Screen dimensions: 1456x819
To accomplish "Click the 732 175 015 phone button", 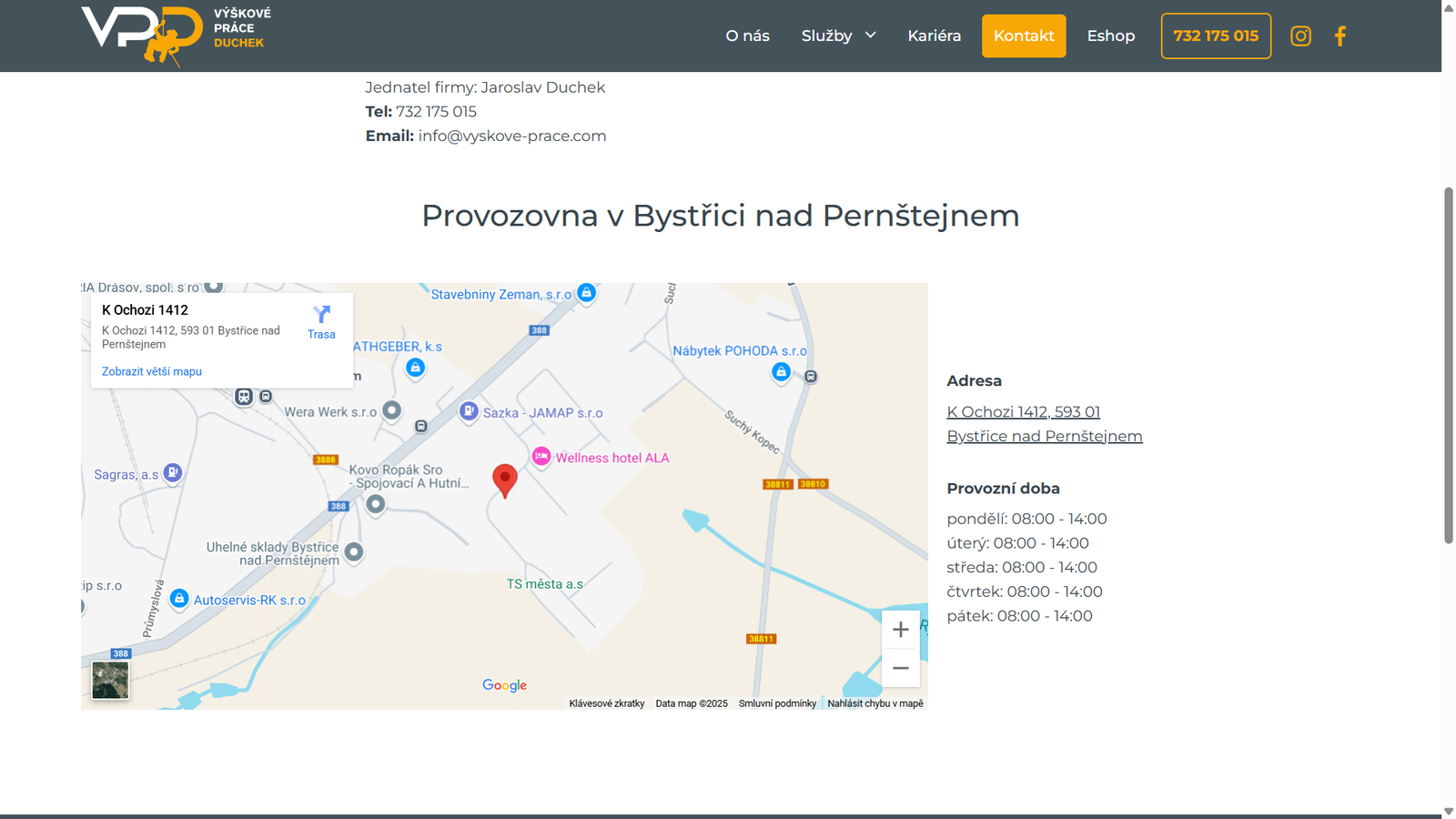I will (1216, 35).
